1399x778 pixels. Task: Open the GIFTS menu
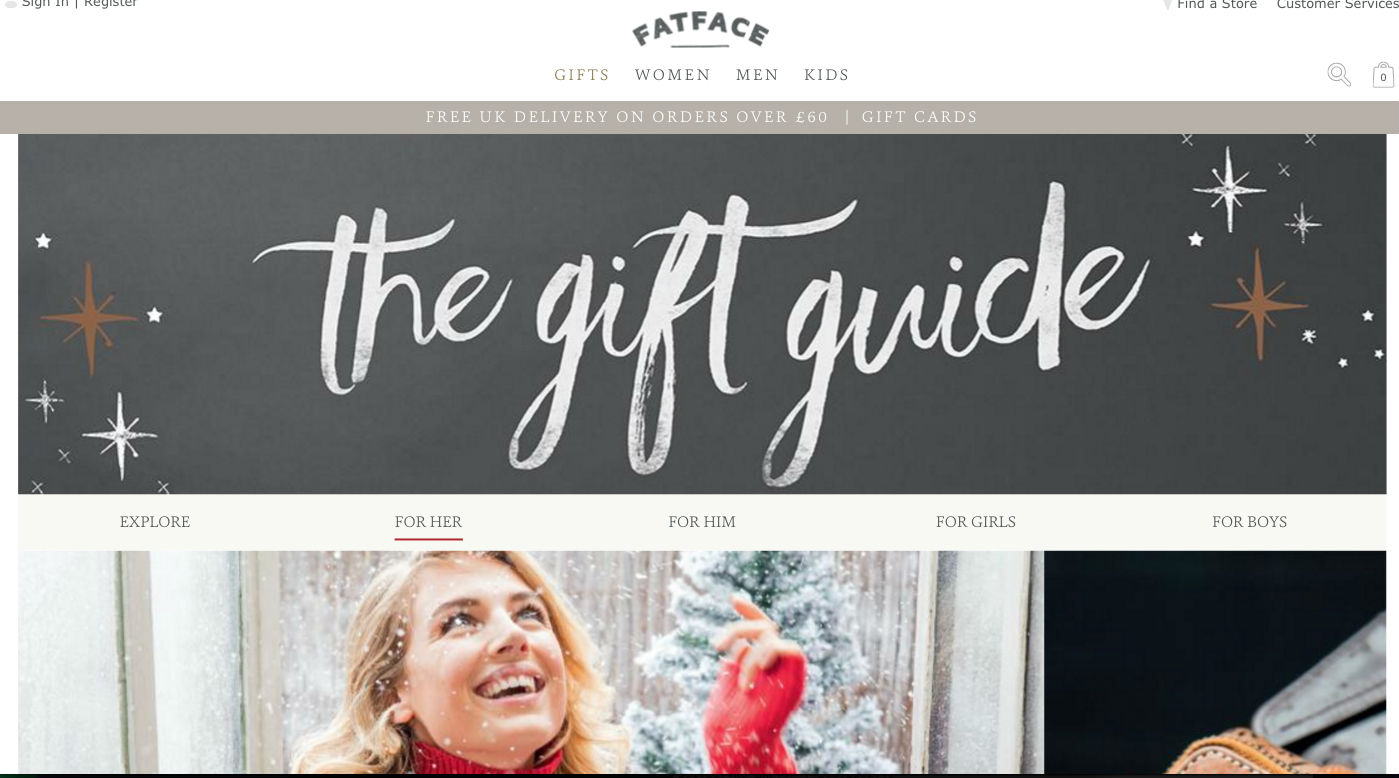582,75
